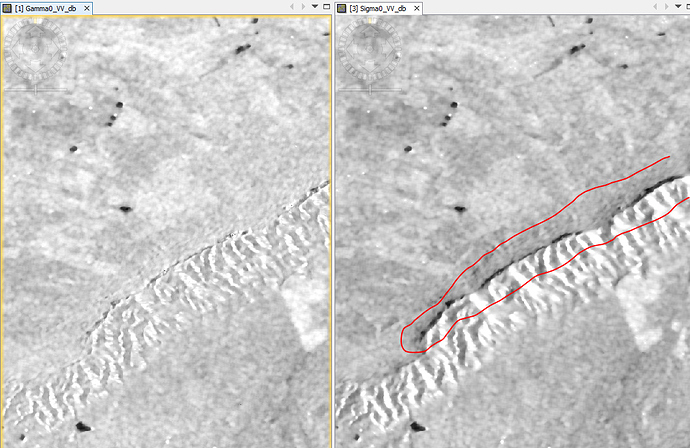Click rotation ring on Gamma0 navigation control

(x=36, y=21)
